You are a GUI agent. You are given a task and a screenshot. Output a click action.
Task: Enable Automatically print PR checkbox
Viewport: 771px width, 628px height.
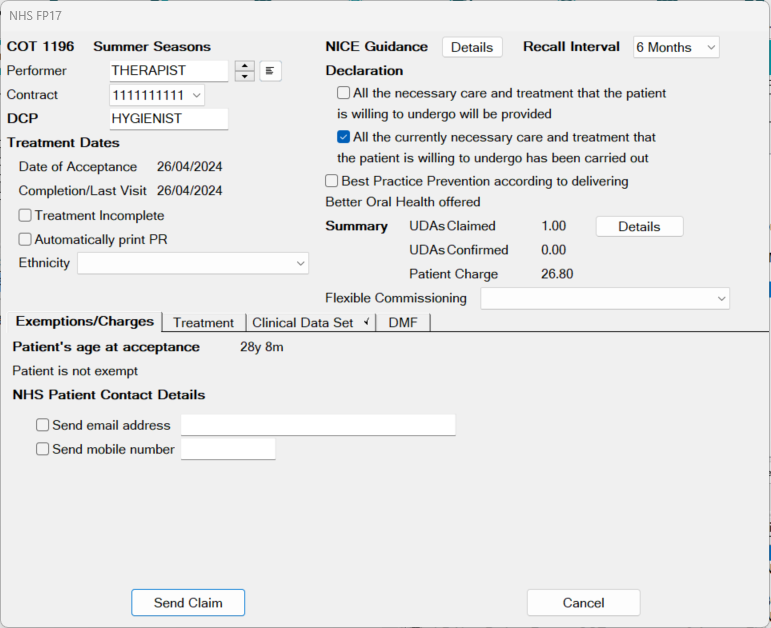(x=25, y=239)
